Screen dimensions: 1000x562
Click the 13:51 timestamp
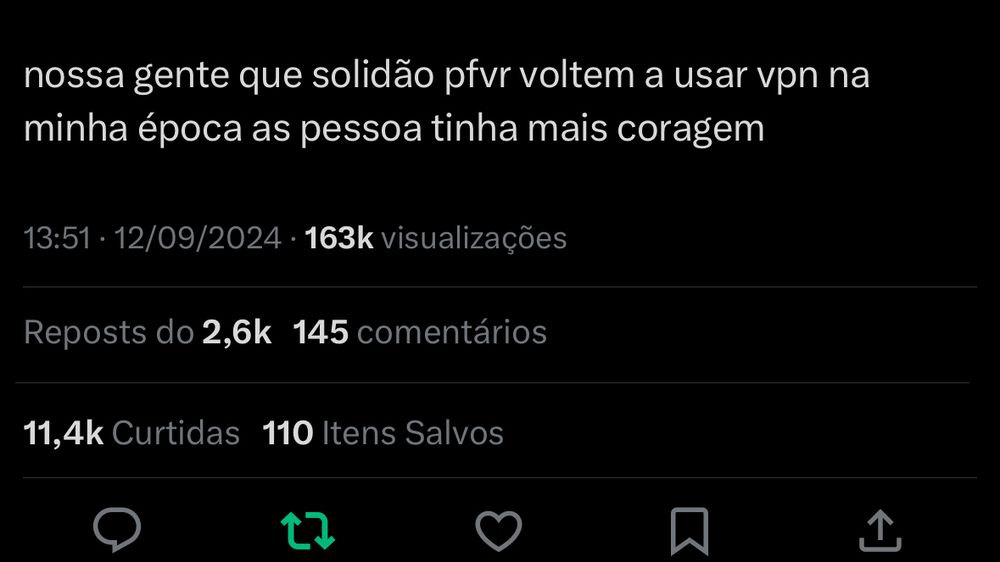57,239
